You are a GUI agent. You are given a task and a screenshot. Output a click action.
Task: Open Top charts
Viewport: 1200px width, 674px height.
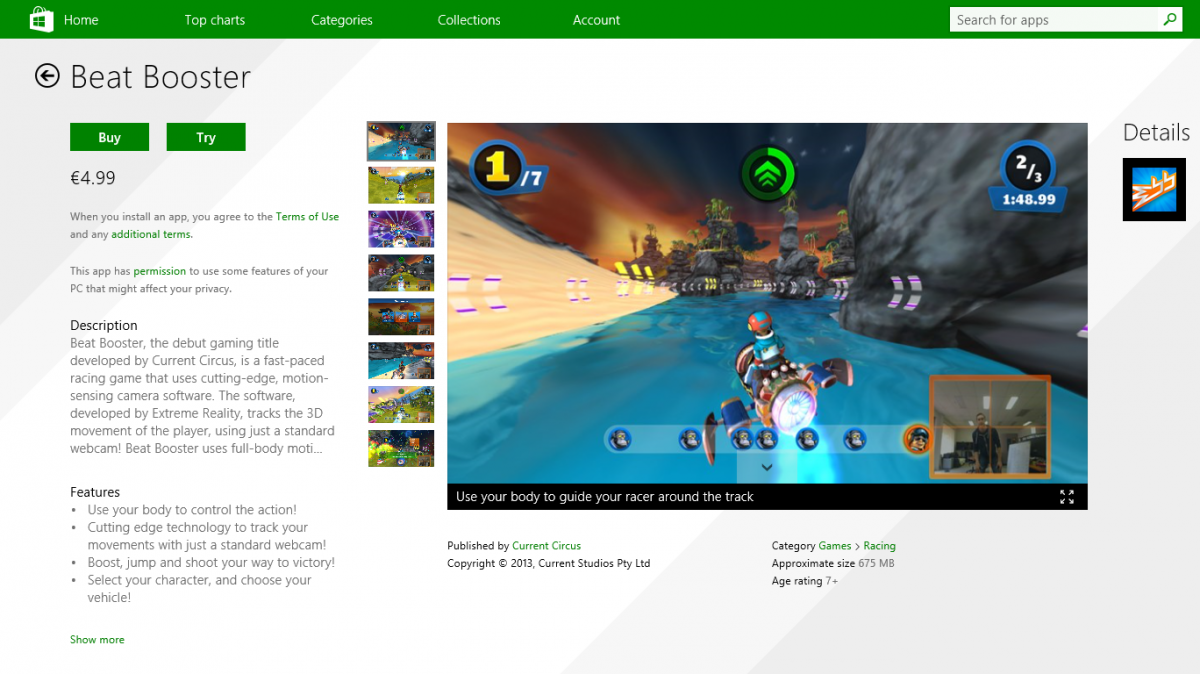(215, 20)
